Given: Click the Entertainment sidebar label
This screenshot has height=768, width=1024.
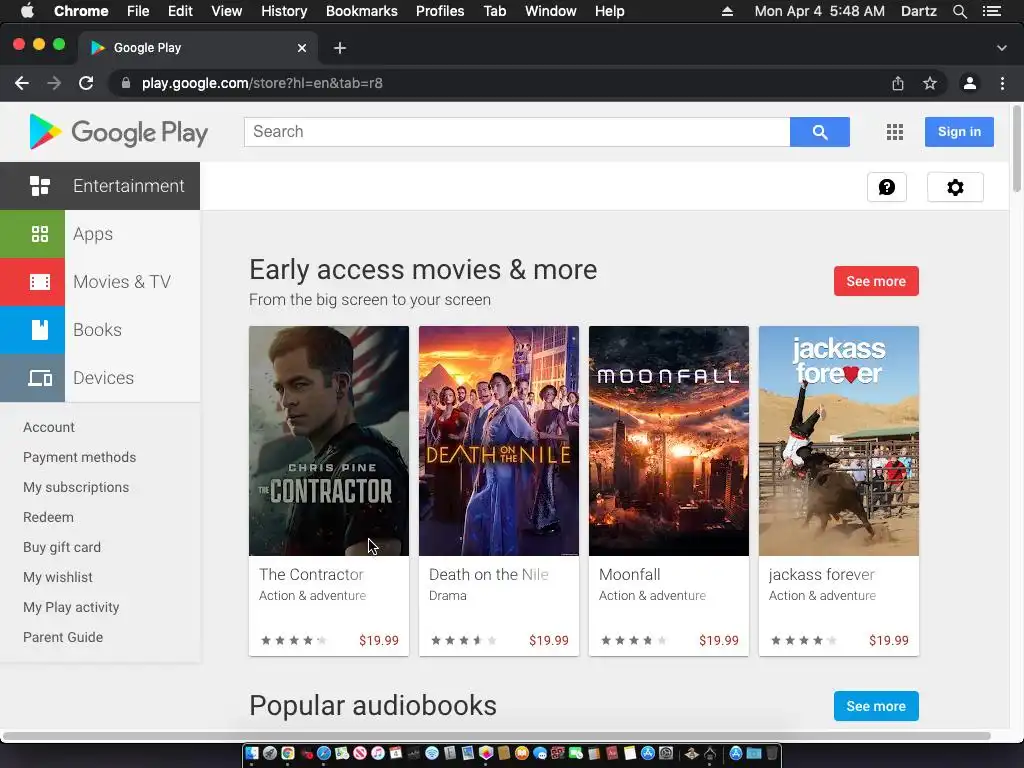Looking at the screenshot, I should click(129, 186).
